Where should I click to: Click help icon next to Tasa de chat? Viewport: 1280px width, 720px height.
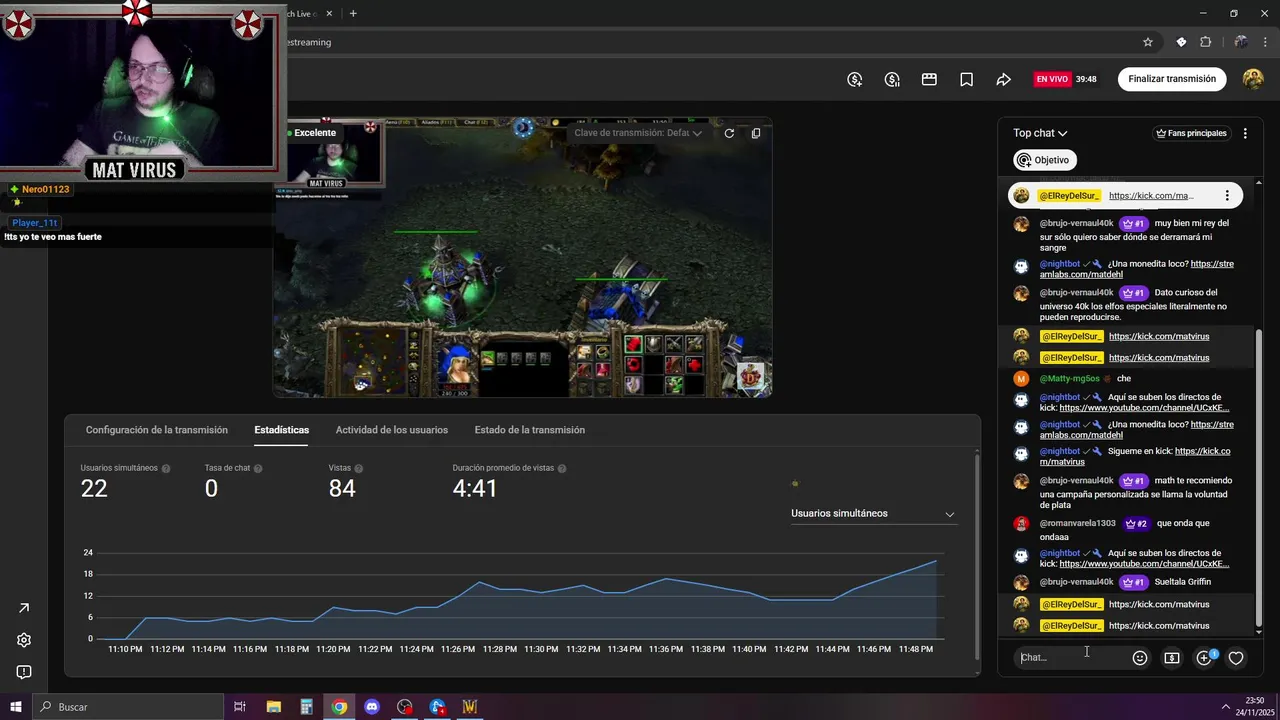click(x=258, y=469)
